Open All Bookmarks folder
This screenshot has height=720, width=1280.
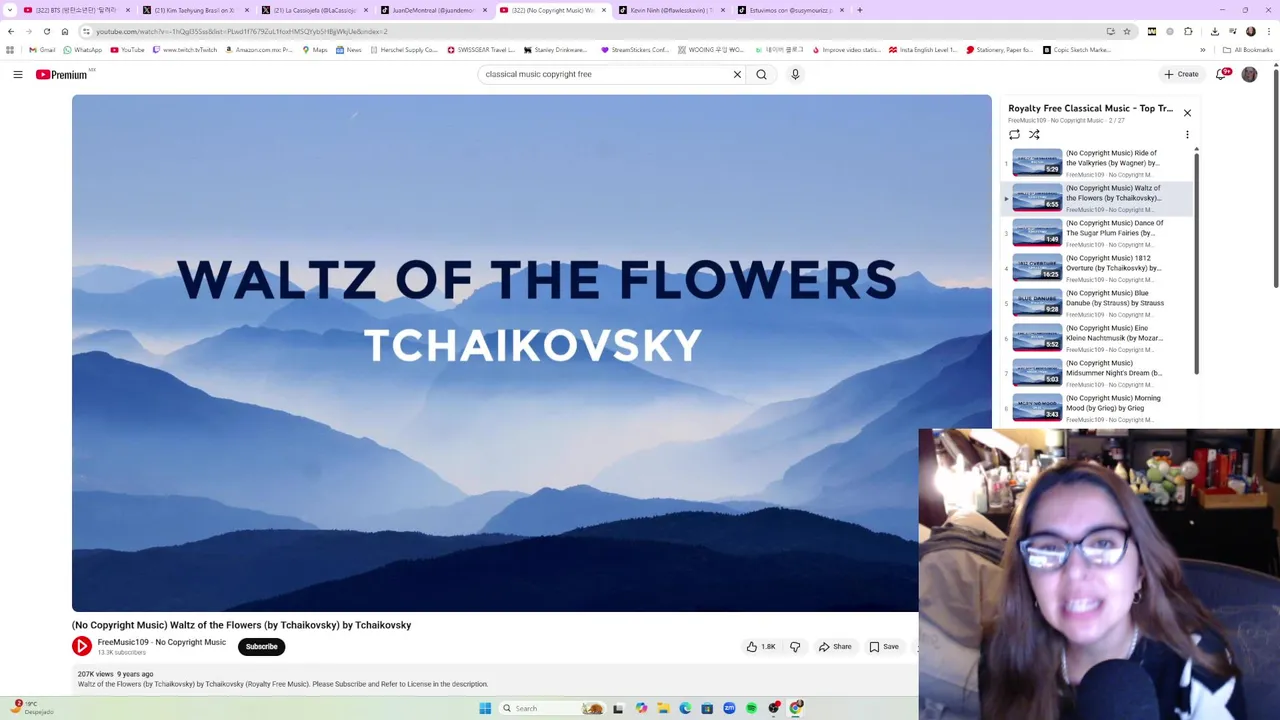click(1247, 50)
